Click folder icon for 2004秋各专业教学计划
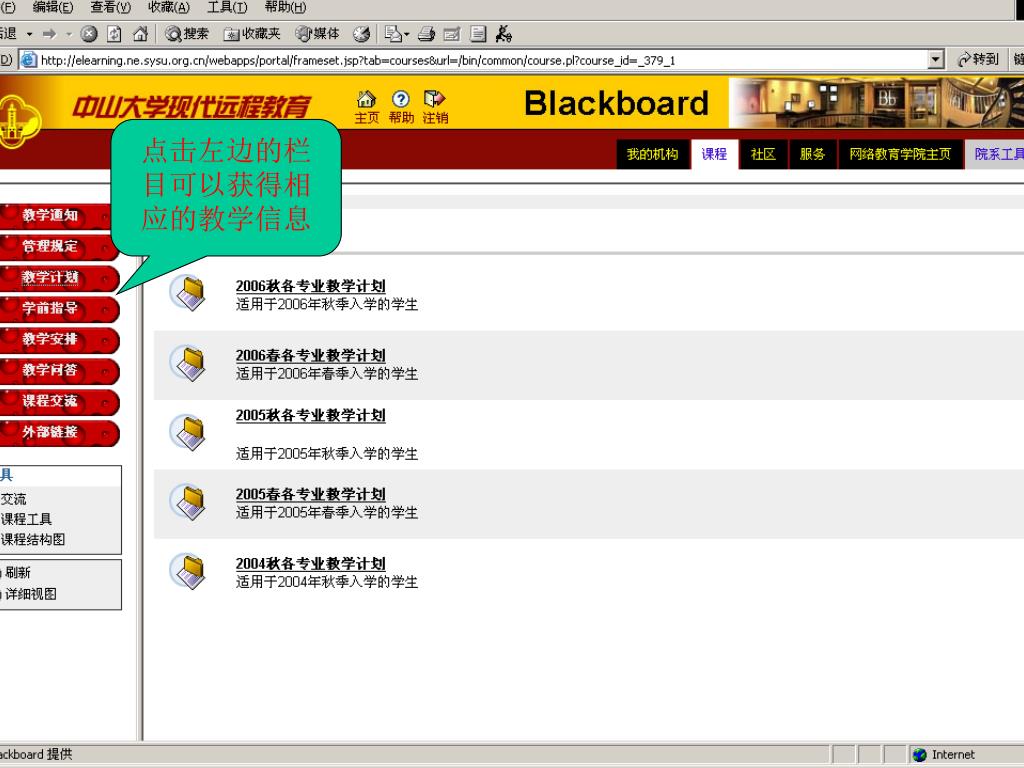This screenshot has width=1024, height=768. pos(189,571)
